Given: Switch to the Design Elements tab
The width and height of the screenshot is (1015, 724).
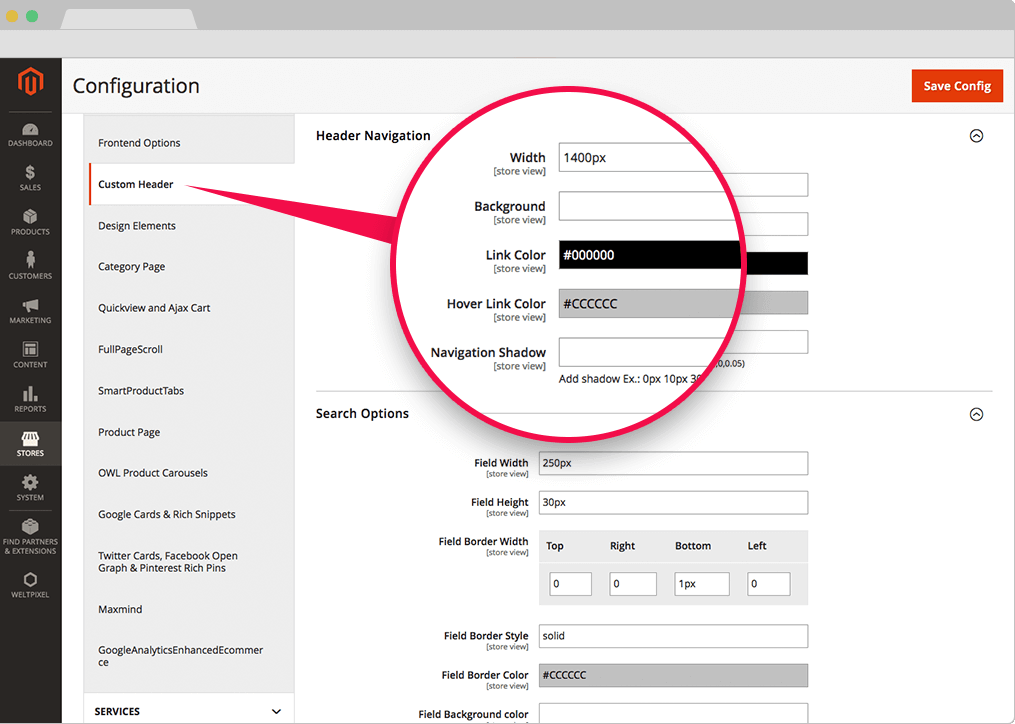Looking at the screenshot, I should (137, 226).
